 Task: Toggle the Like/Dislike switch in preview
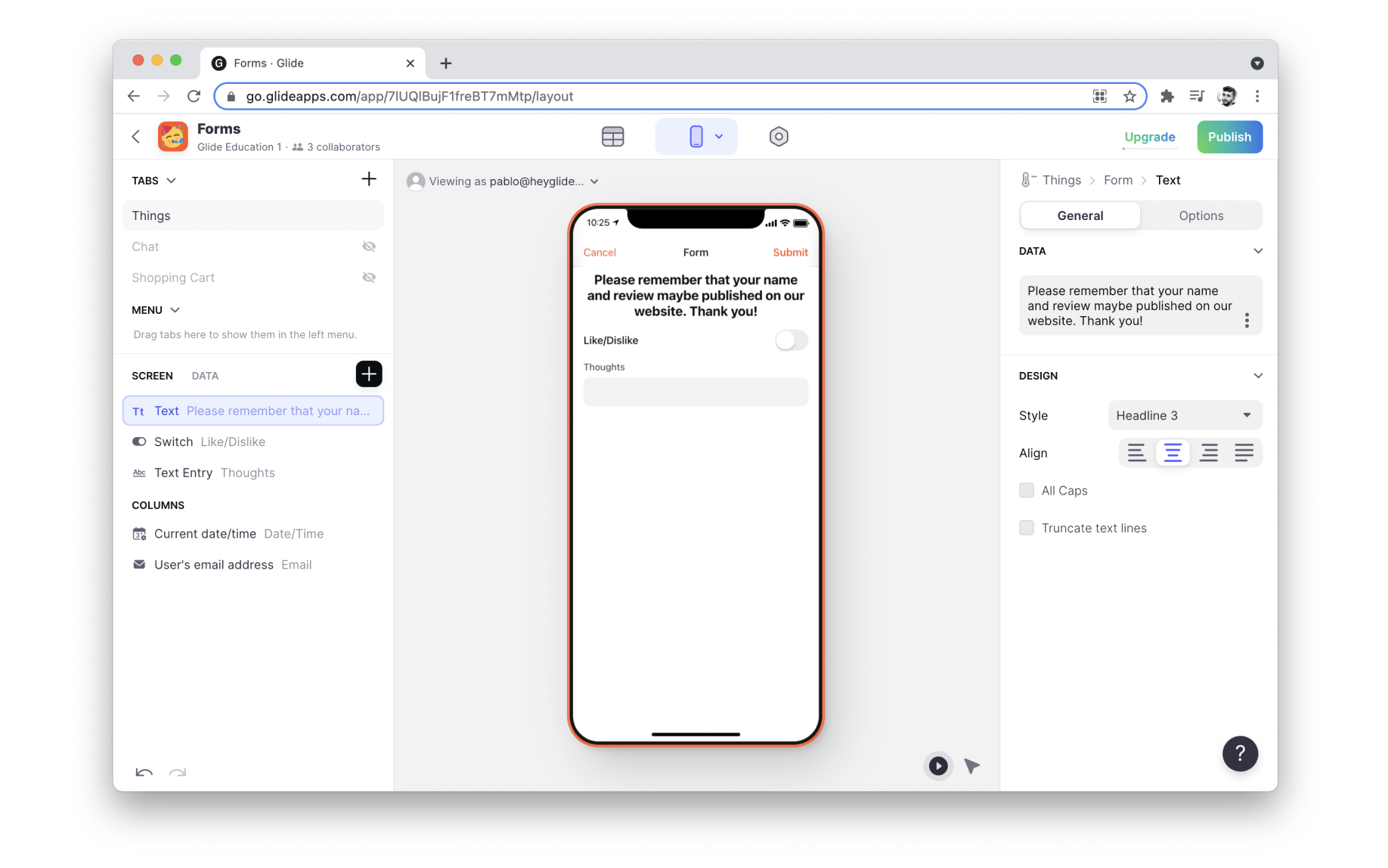790,340
